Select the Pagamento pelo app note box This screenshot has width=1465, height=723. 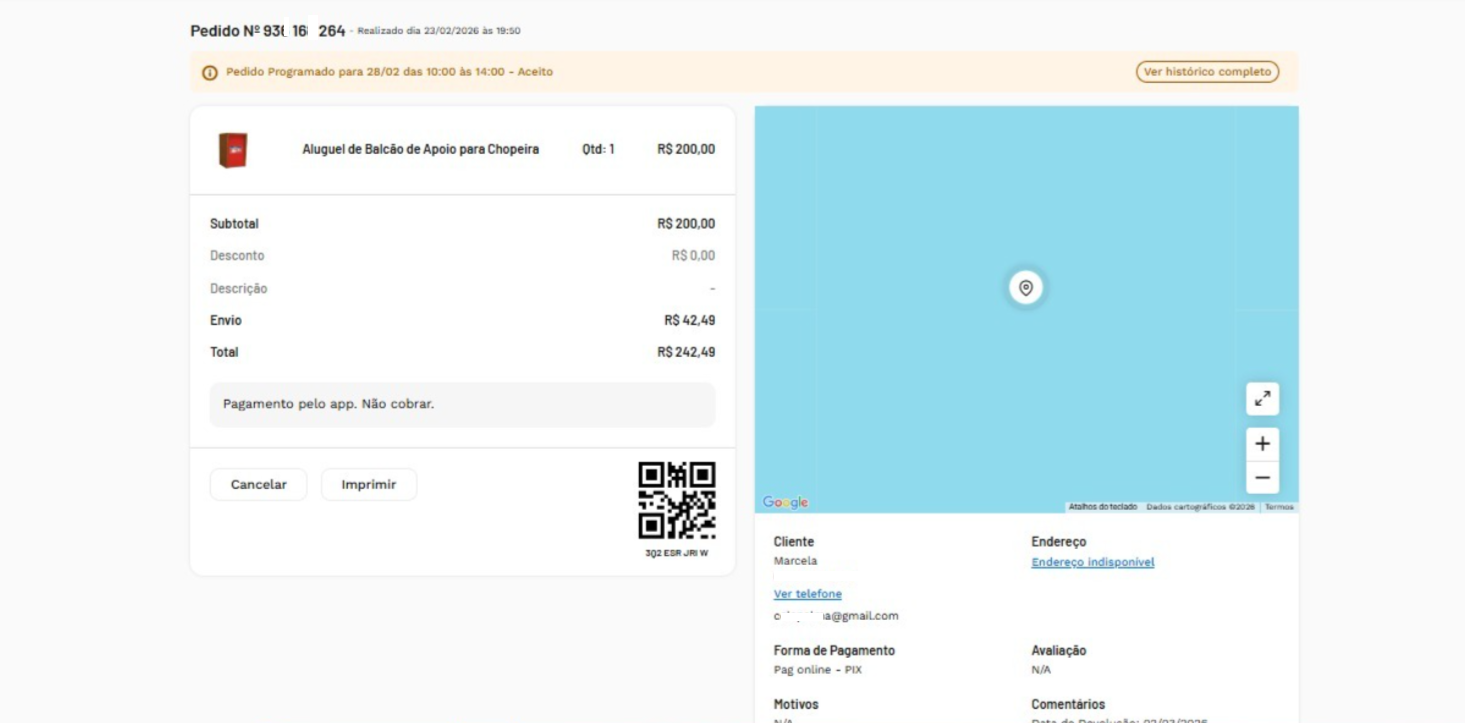point(461,404)
